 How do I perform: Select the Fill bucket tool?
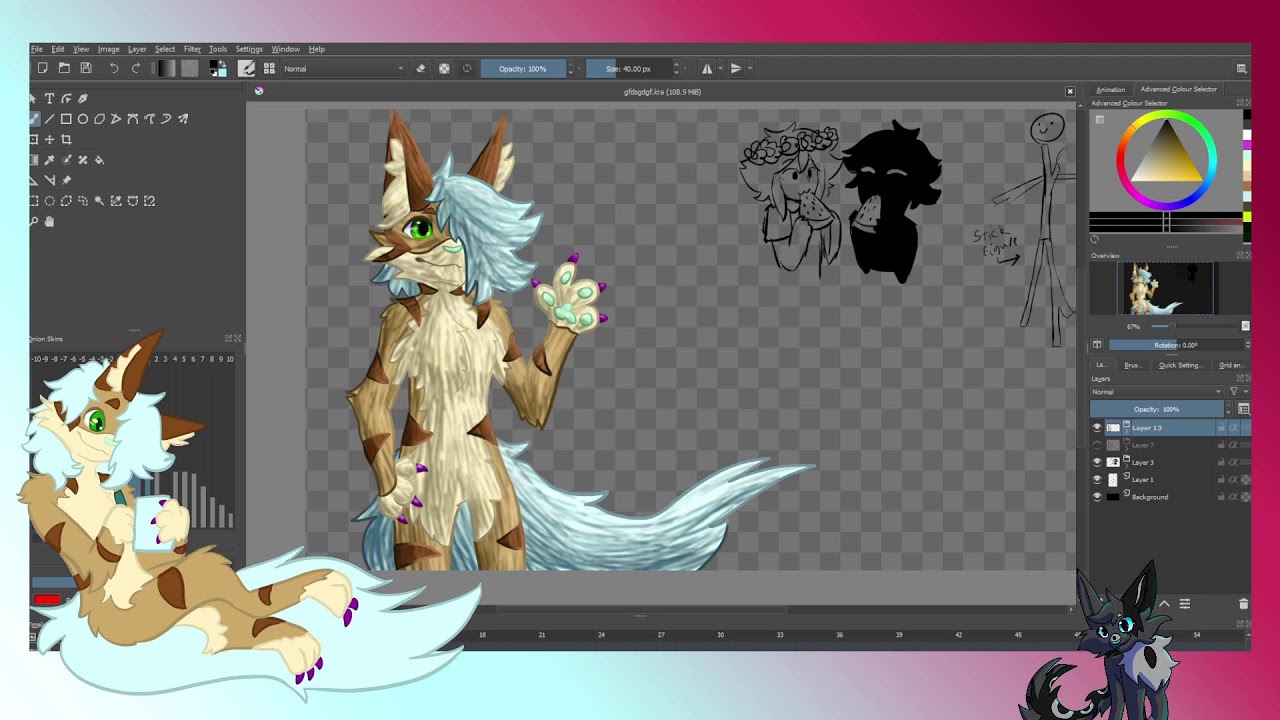click(x=99, y=160)
